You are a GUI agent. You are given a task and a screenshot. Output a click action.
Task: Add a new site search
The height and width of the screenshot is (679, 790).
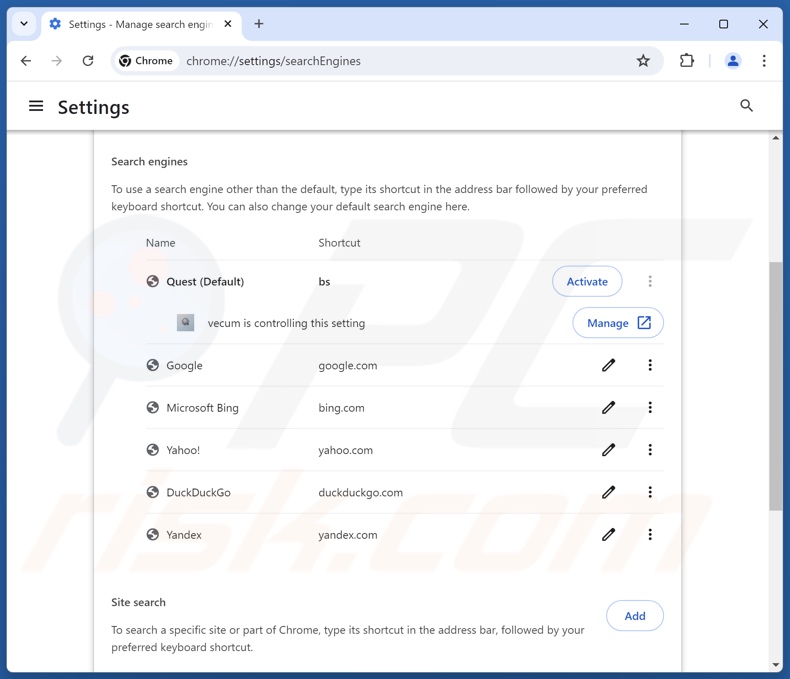click(635, 616)
